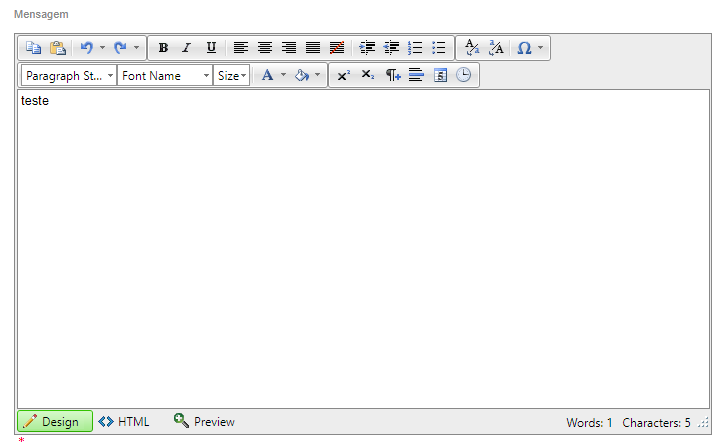Click the Paste clipboard icon
The width and height of the screenshot is (724, 448).
coord(57,48)
